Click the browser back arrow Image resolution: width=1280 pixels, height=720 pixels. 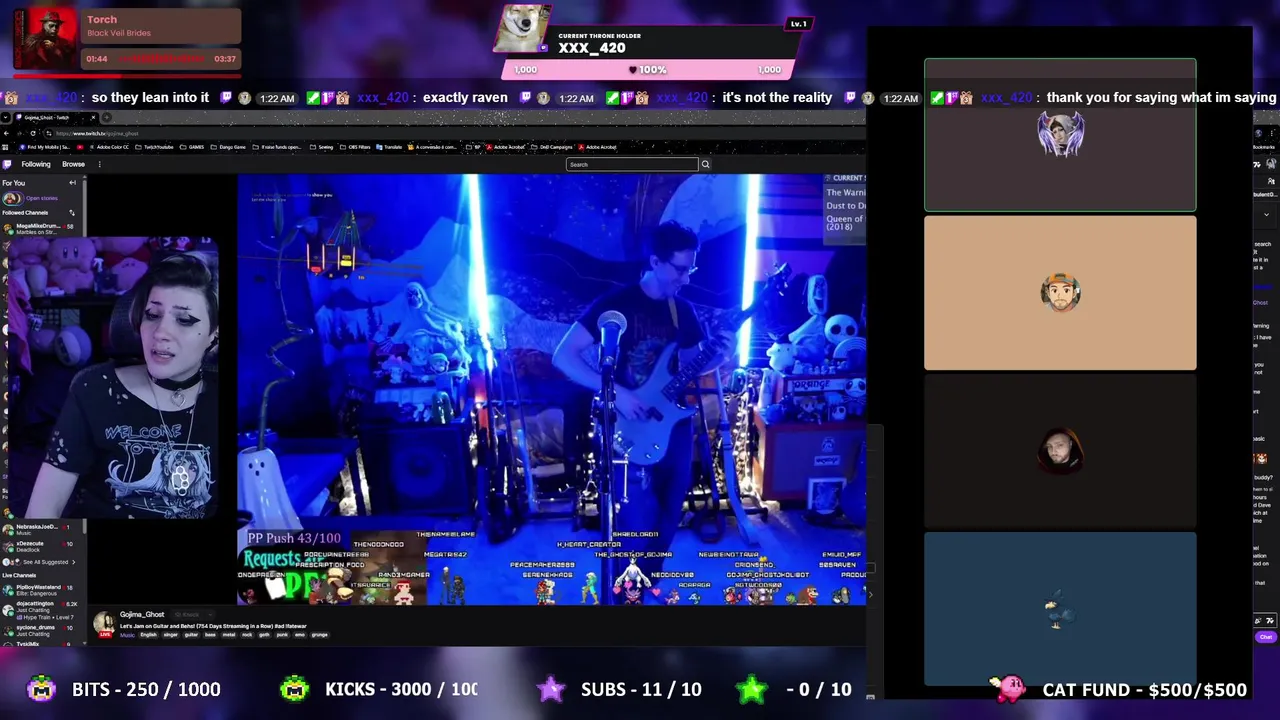click(8, 133)
